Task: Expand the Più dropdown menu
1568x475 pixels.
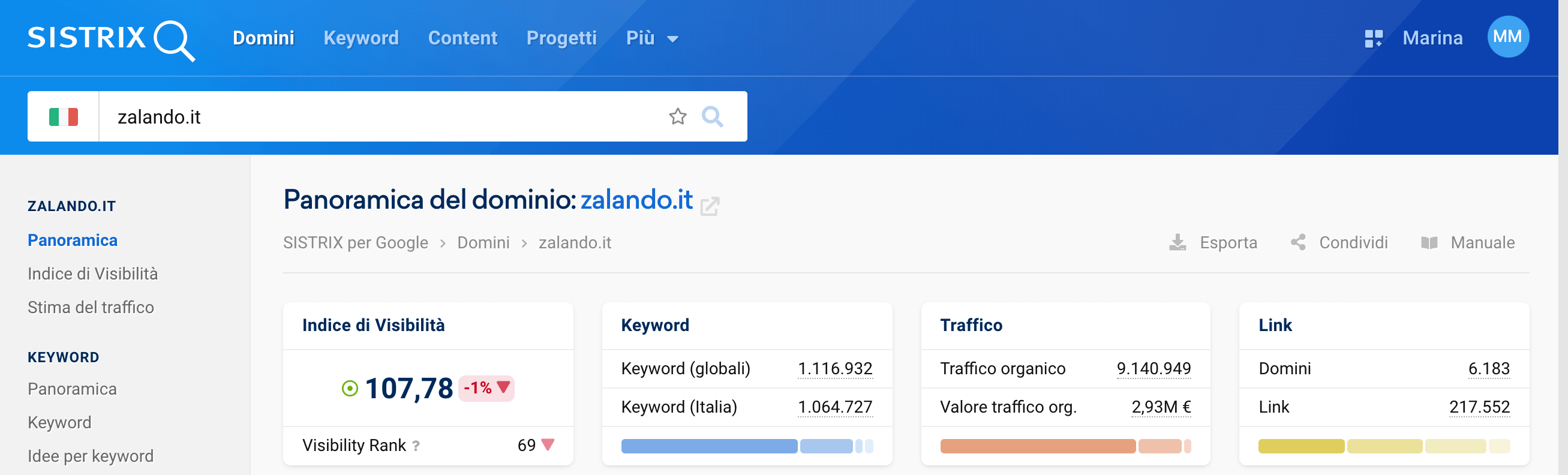Action: click(x=652, y=38)
